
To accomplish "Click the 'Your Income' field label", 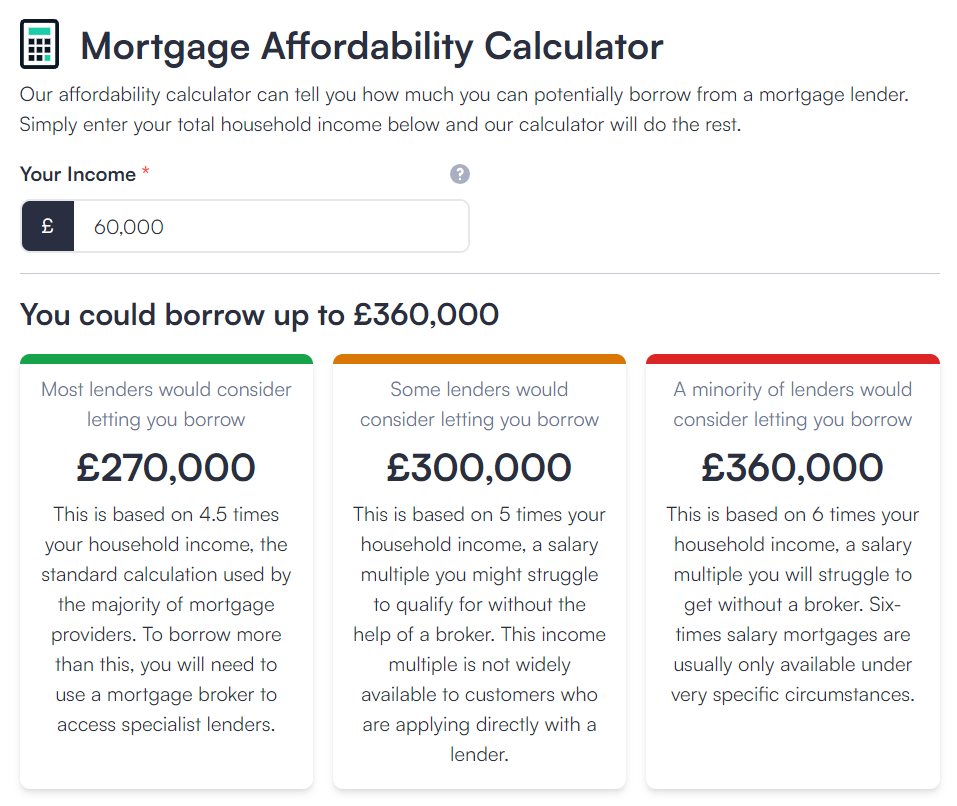I will 78,174.
